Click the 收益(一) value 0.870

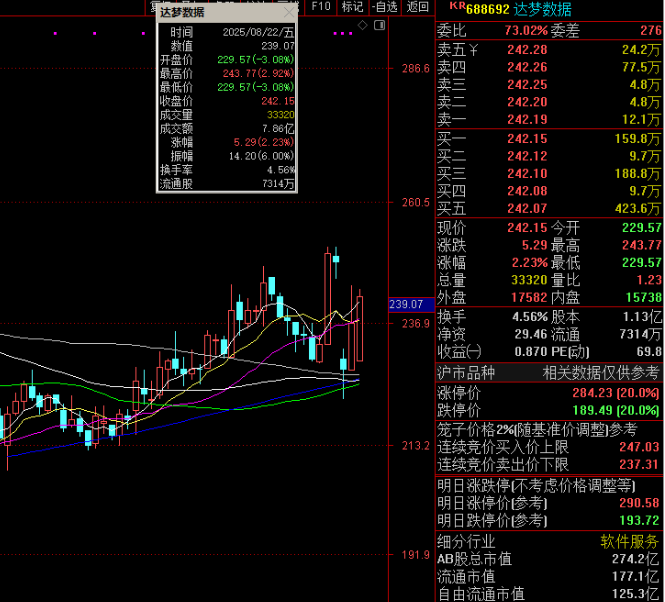(x=531, y=352)
